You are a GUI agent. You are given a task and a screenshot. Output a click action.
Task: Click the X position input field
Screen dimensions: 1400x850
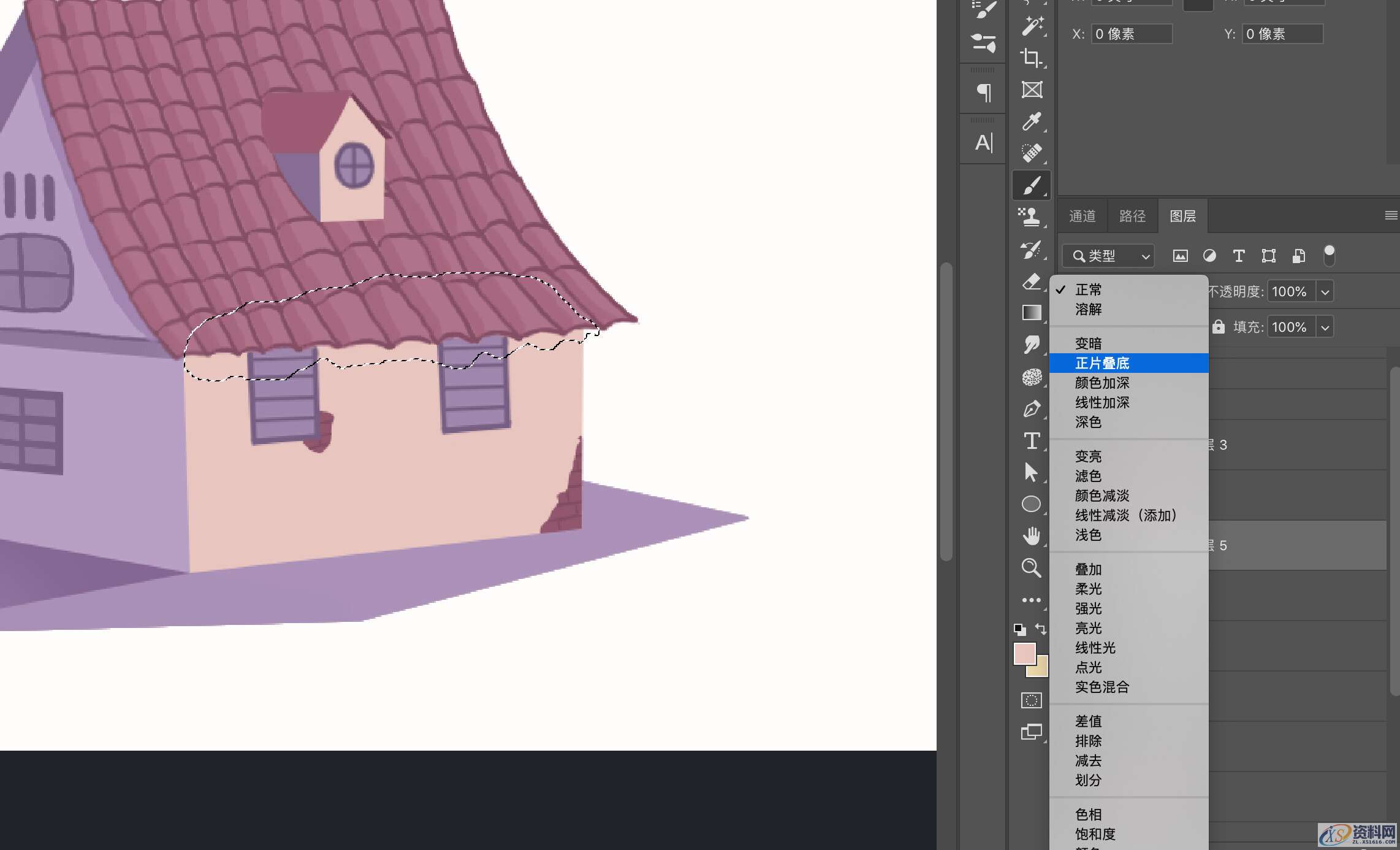coord(1132,34)
